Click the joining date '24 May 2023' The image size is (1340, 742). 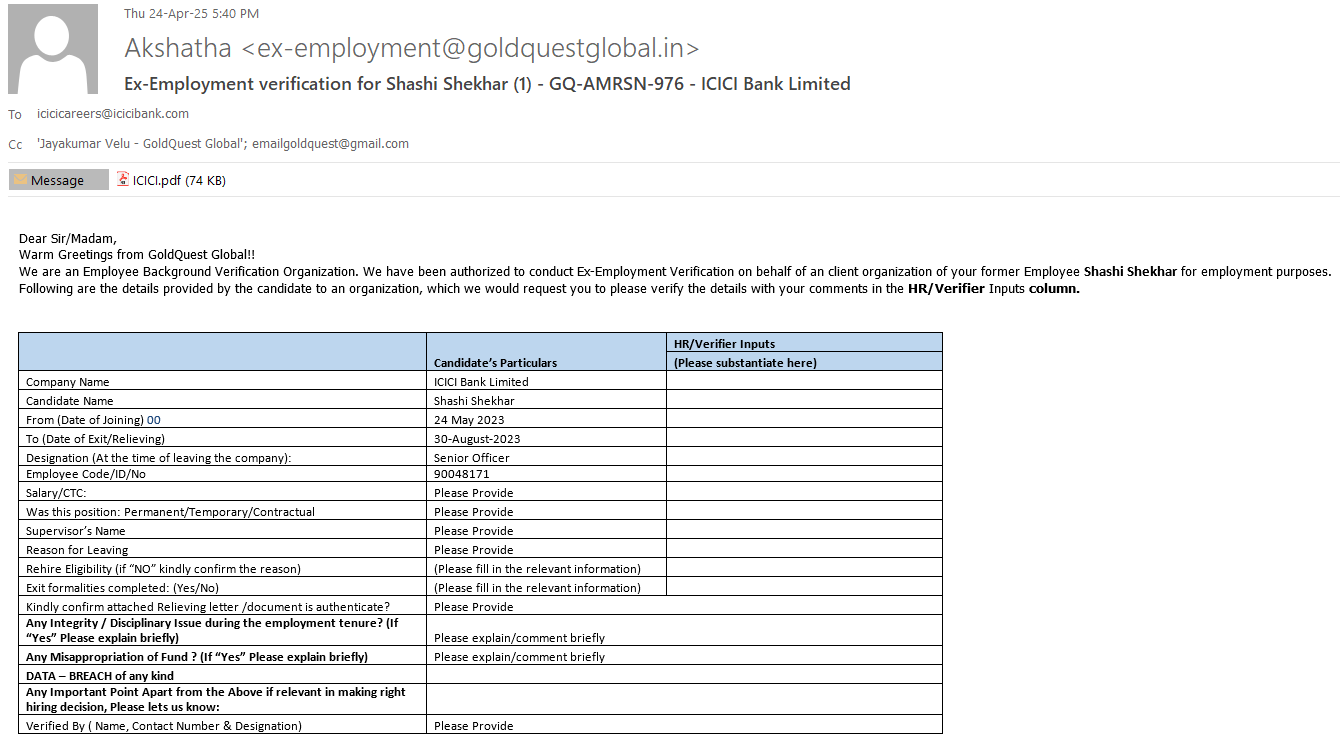coord(469,420)
